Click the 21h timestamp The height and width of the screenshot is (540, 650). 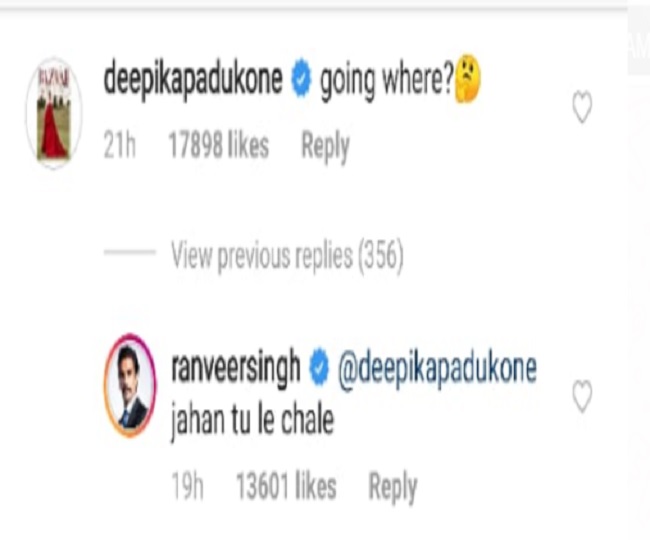tap(119, 145)
